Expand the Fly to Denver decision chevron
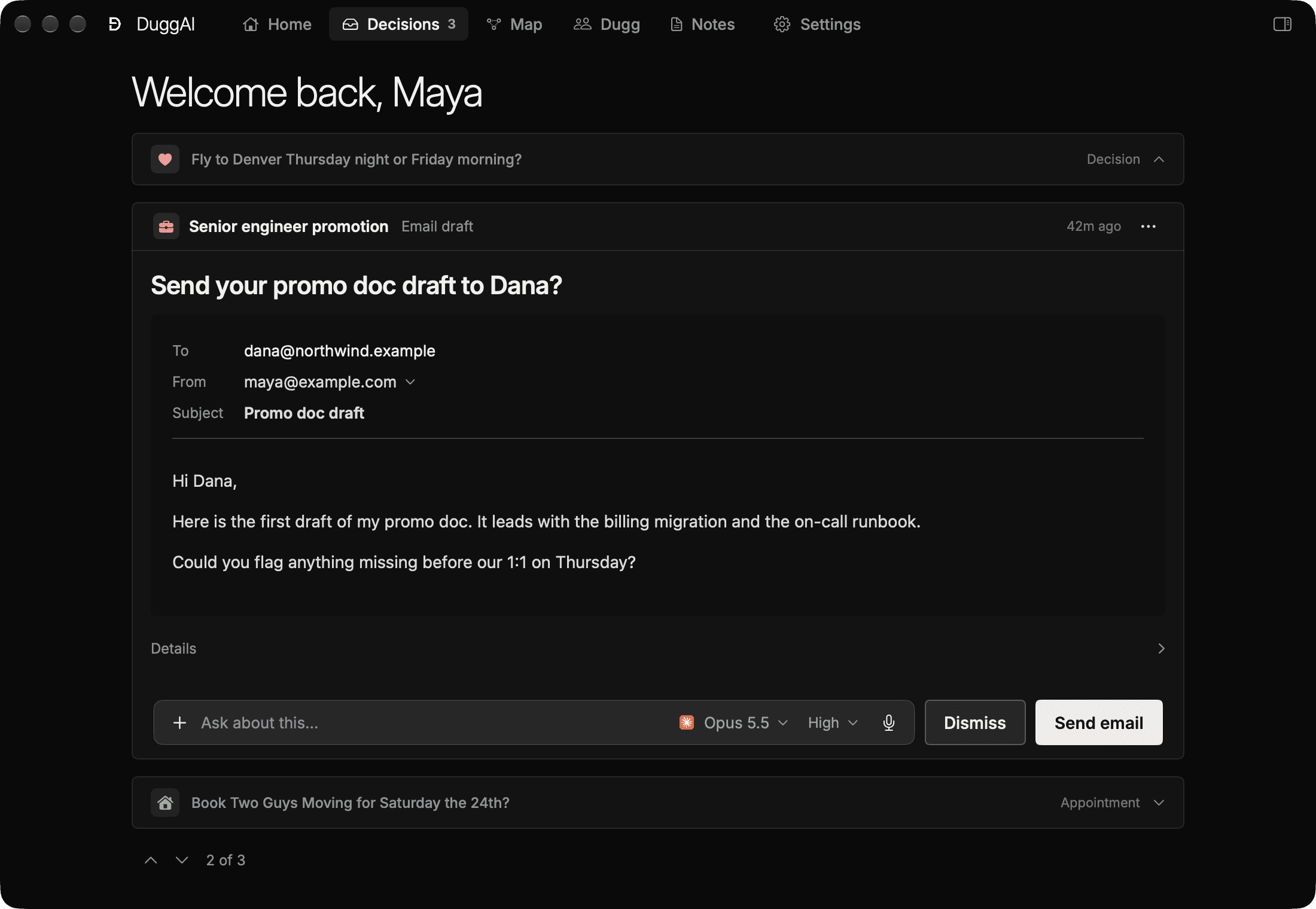This screenshot has width=1316, height=909. (x=1159, y=159)
